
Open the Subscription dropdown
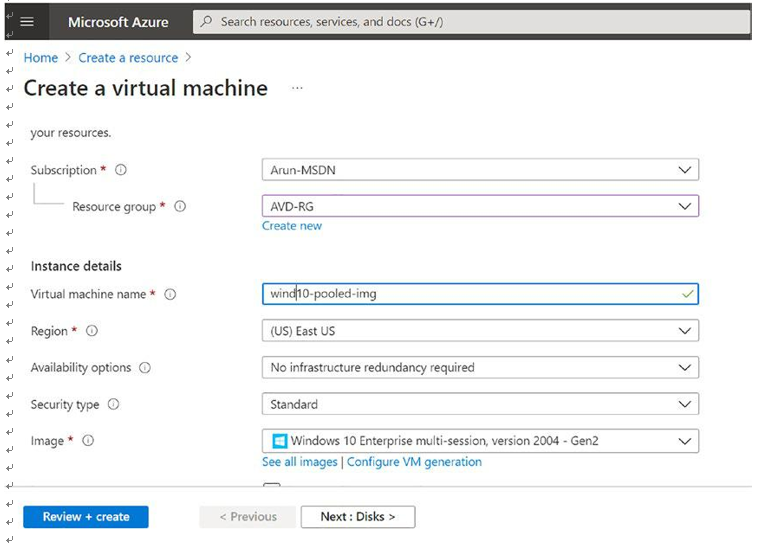click(x=480, y=170)
